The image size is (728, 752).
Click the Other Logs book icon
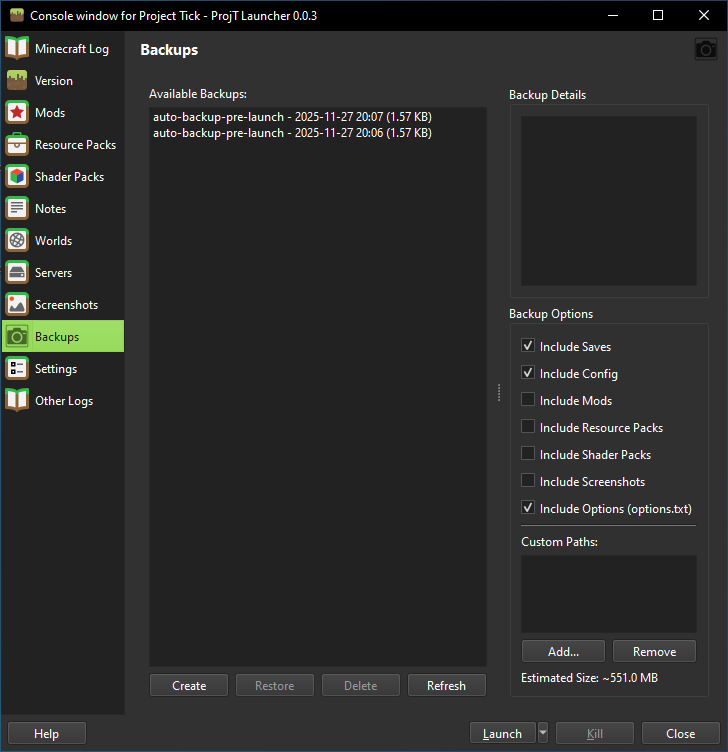(x=17, y=400)
